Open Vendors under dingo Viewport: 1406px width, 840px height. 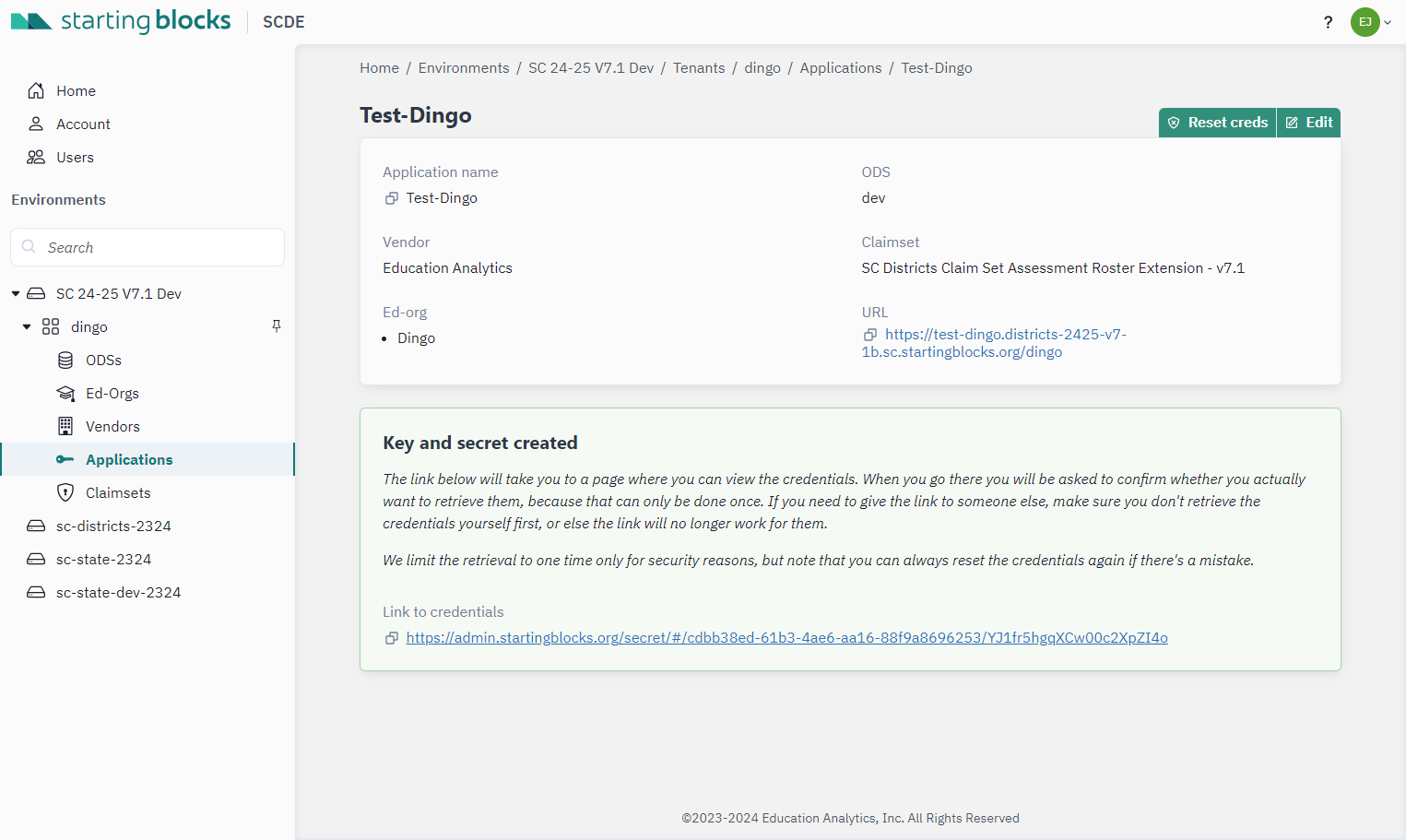112,426
